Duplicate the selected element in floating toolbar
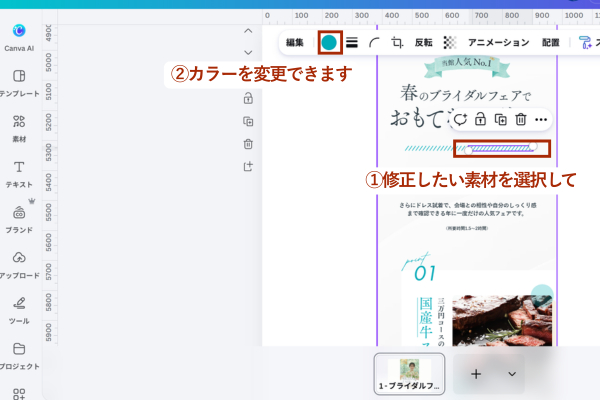The width and height of the screenshot is (600, 400). click(501, 119)
